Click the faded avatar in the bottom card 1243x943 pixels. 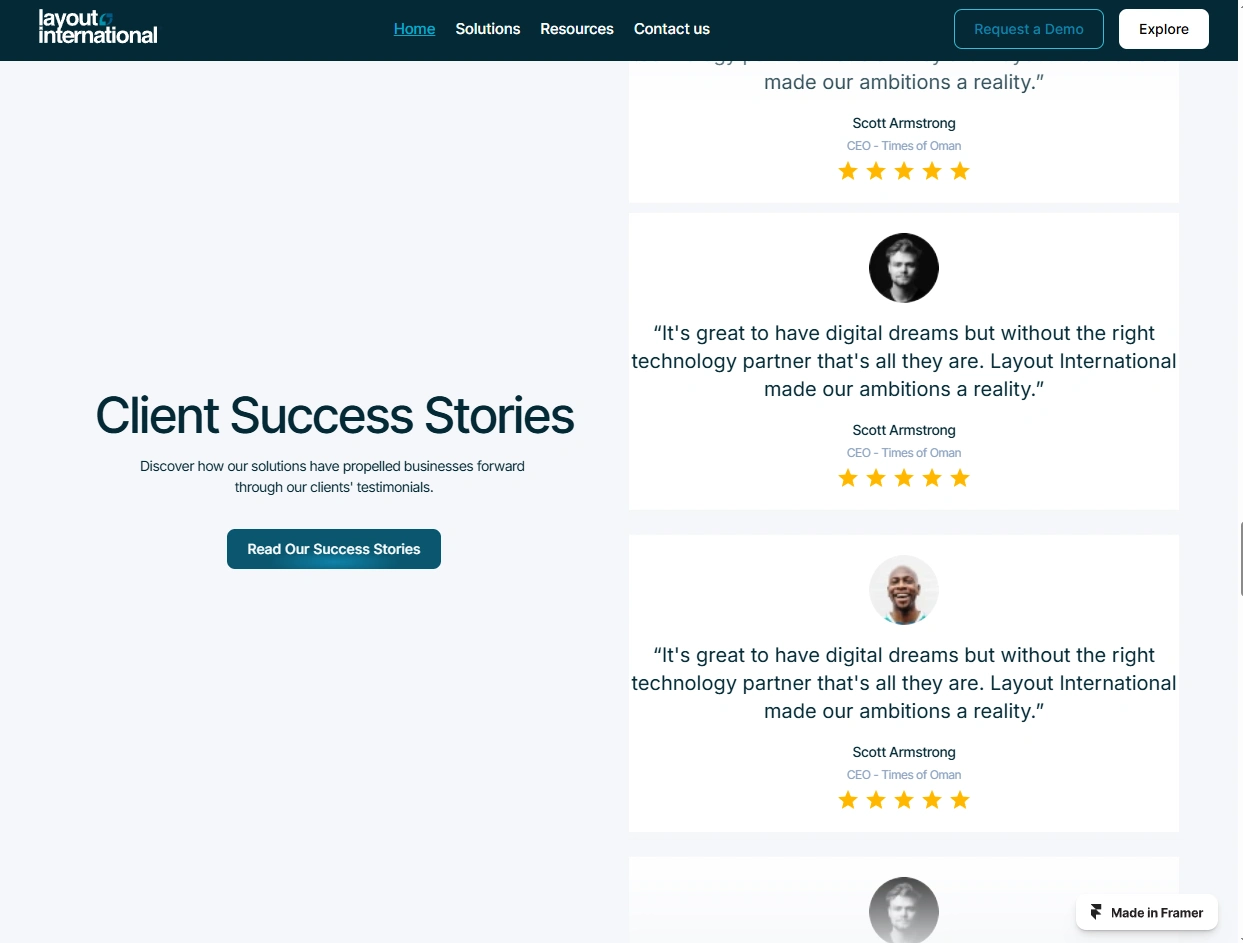(904, 910)
